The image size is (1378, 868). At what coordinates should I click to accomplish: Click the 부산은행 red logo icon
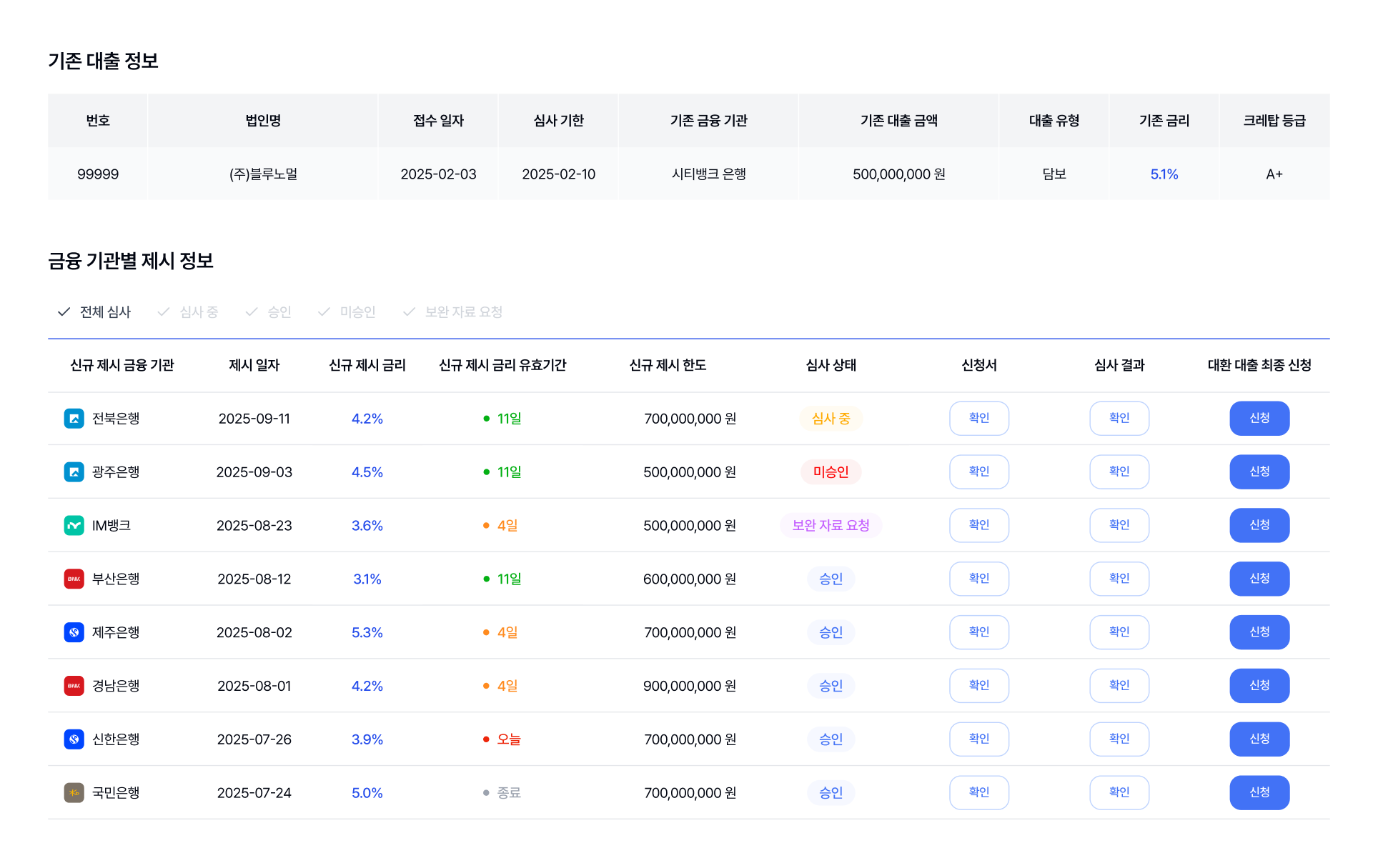(74, 579)
